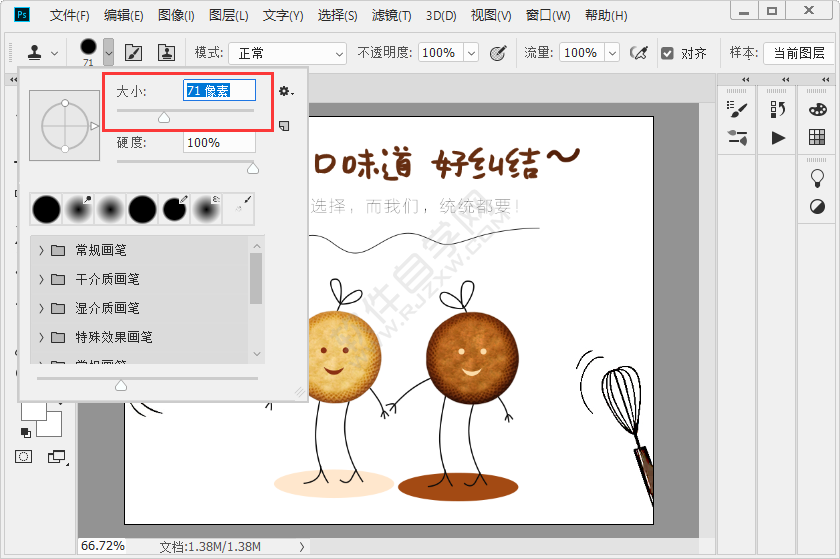Click the 硬度 hardness slider handle

pyautogui.click(x=252, y=168)
